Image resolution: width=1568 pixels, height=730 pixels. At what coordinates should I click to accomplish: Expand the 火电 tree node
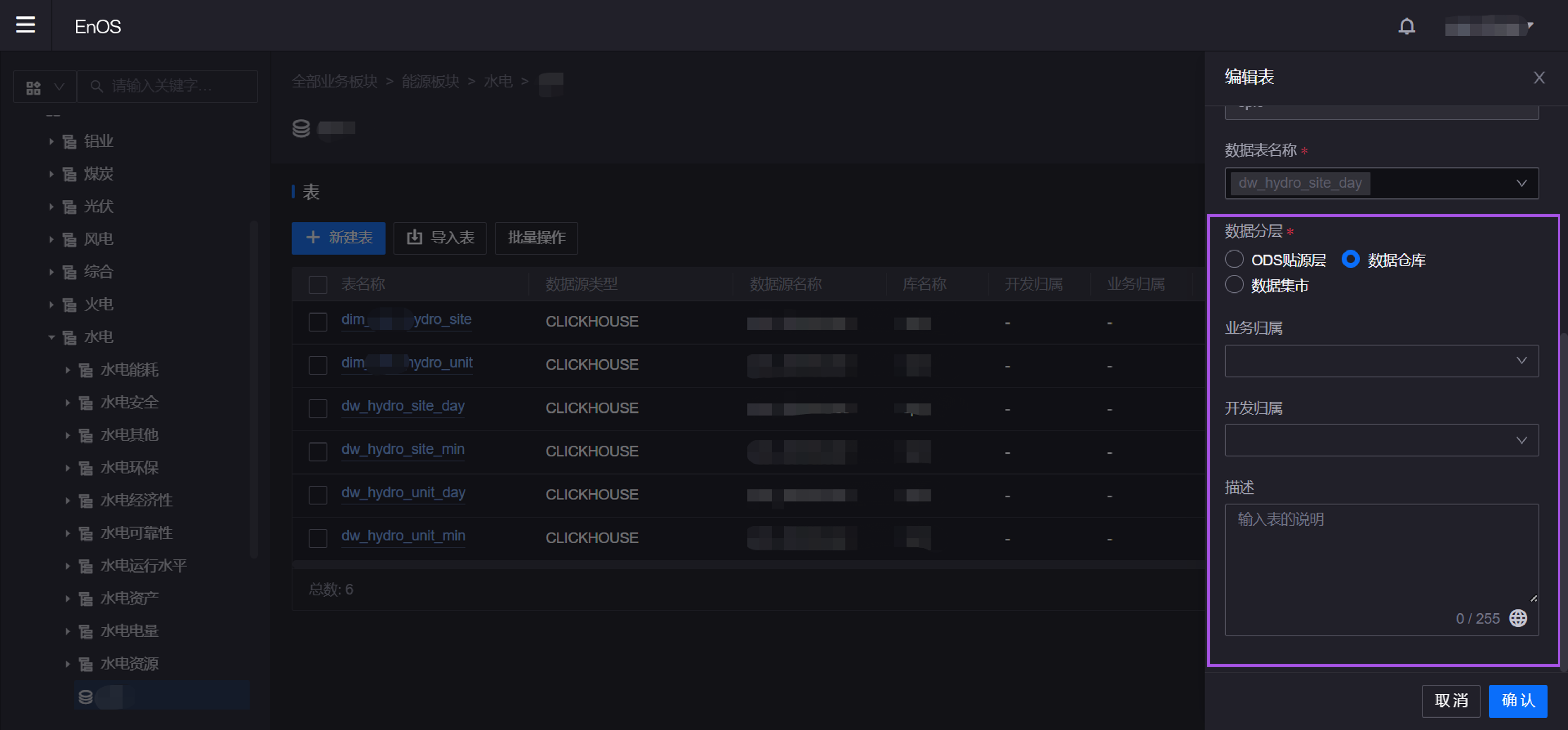[51, 305]
